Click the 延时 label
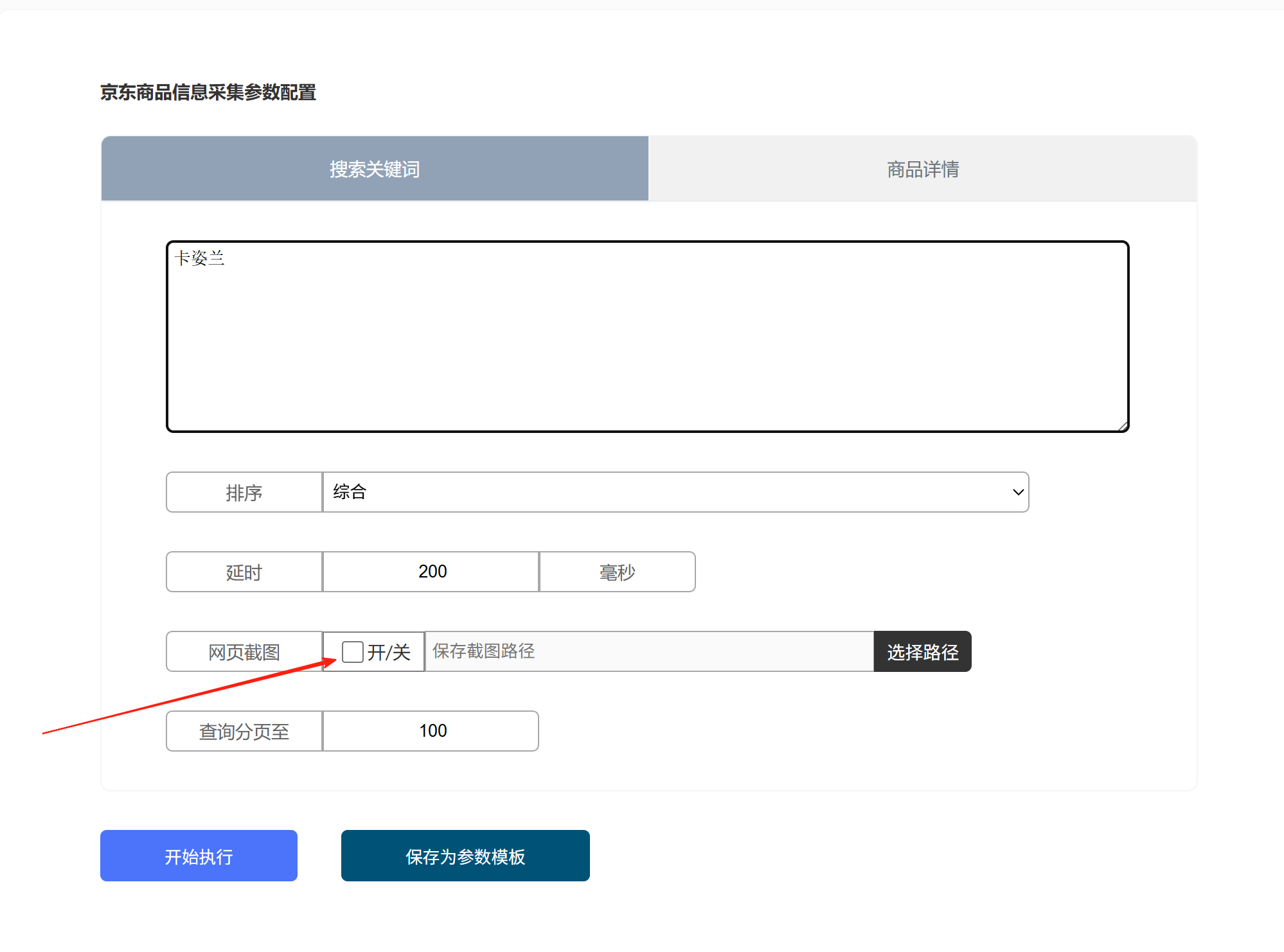 pyautogui.click(x=244, y=572)
